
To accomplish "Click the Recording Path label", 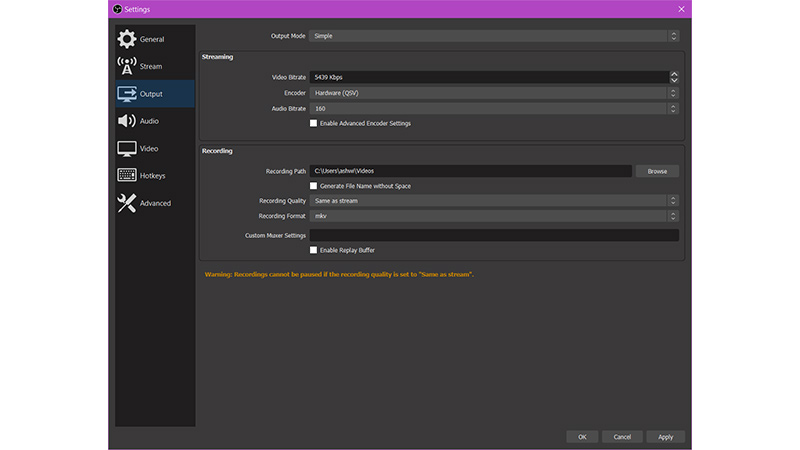I will (286, 171).
